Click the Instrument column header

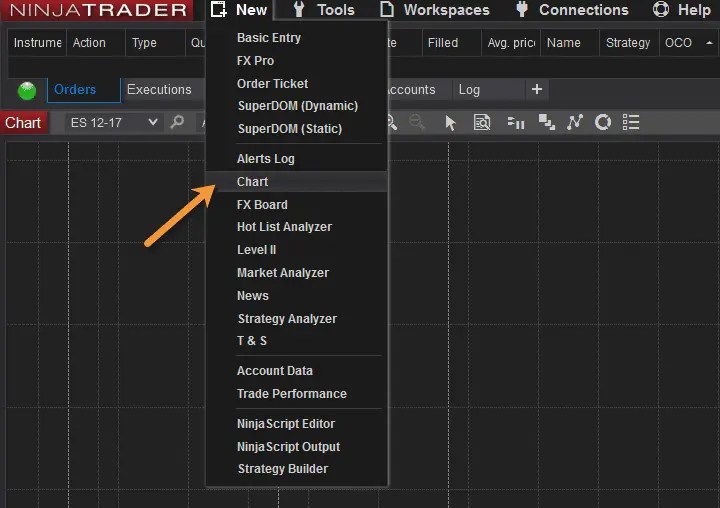click(37, 43)
